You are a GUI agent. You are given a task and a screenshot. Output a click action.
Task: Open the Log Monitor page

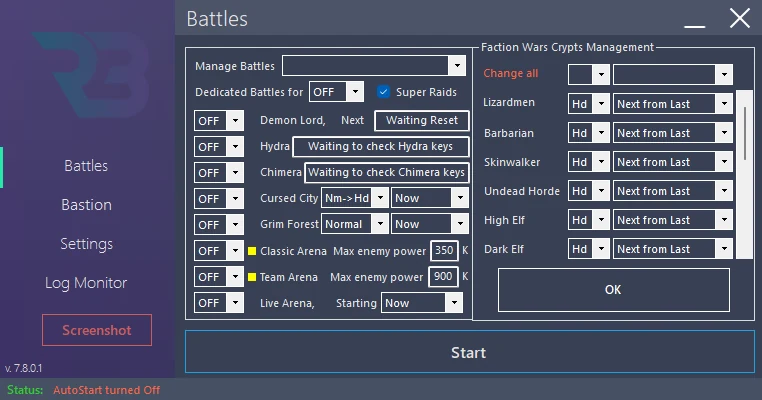86,283
